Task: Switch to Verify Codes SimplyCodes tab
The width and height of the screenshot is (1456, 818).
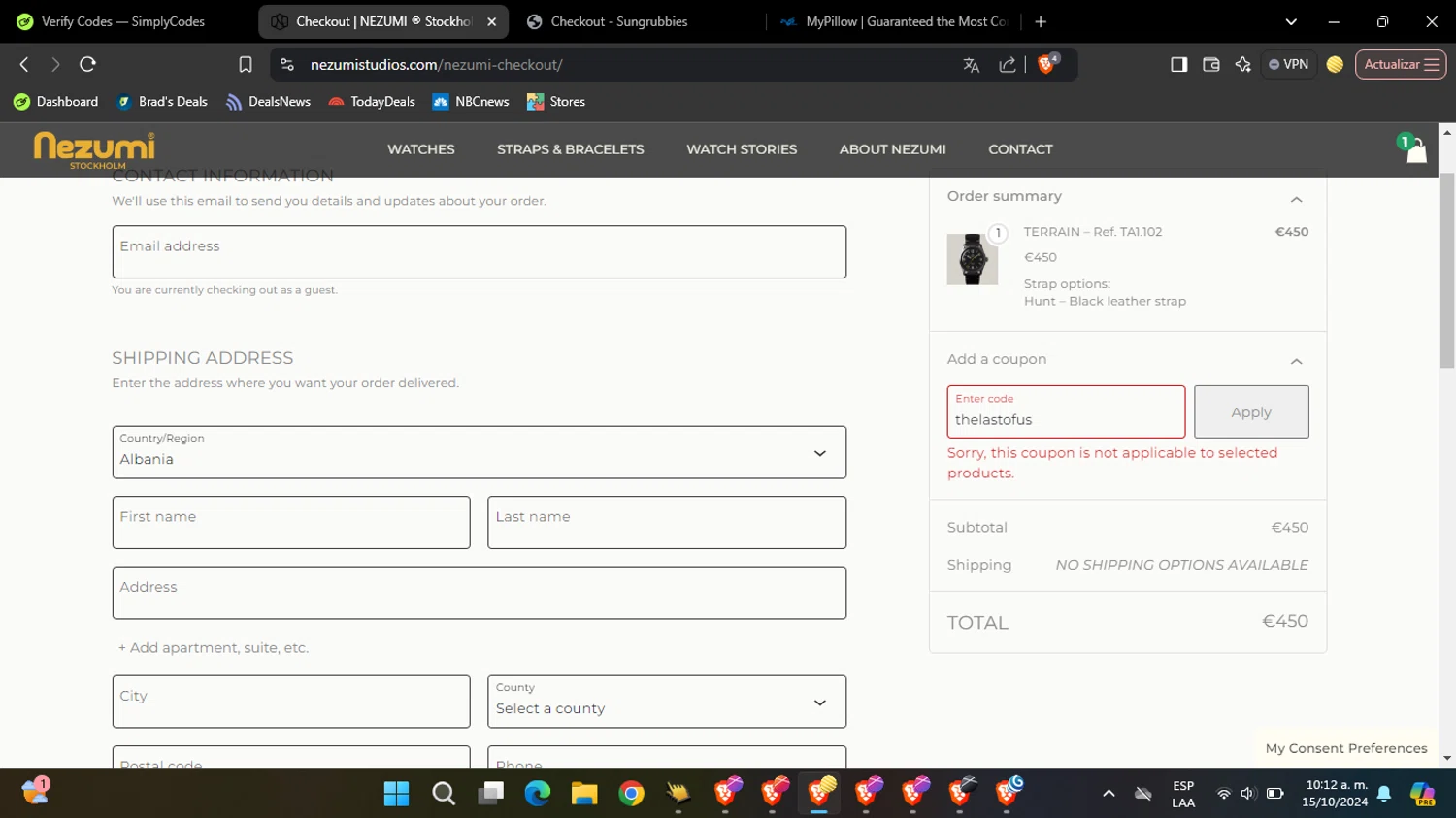Action: [124, 21]
